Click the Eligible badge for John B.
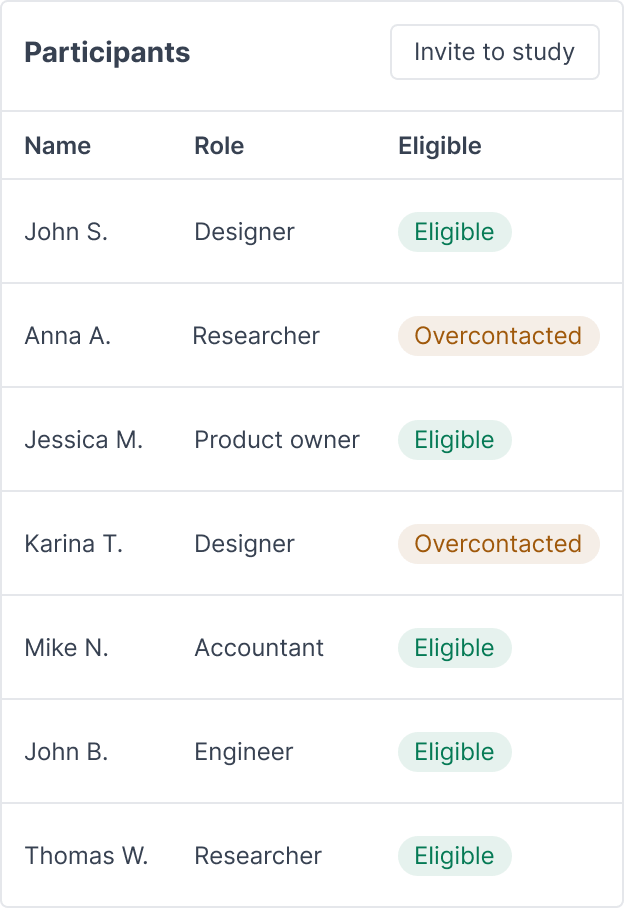624x908 pixels. click(455, 752)
